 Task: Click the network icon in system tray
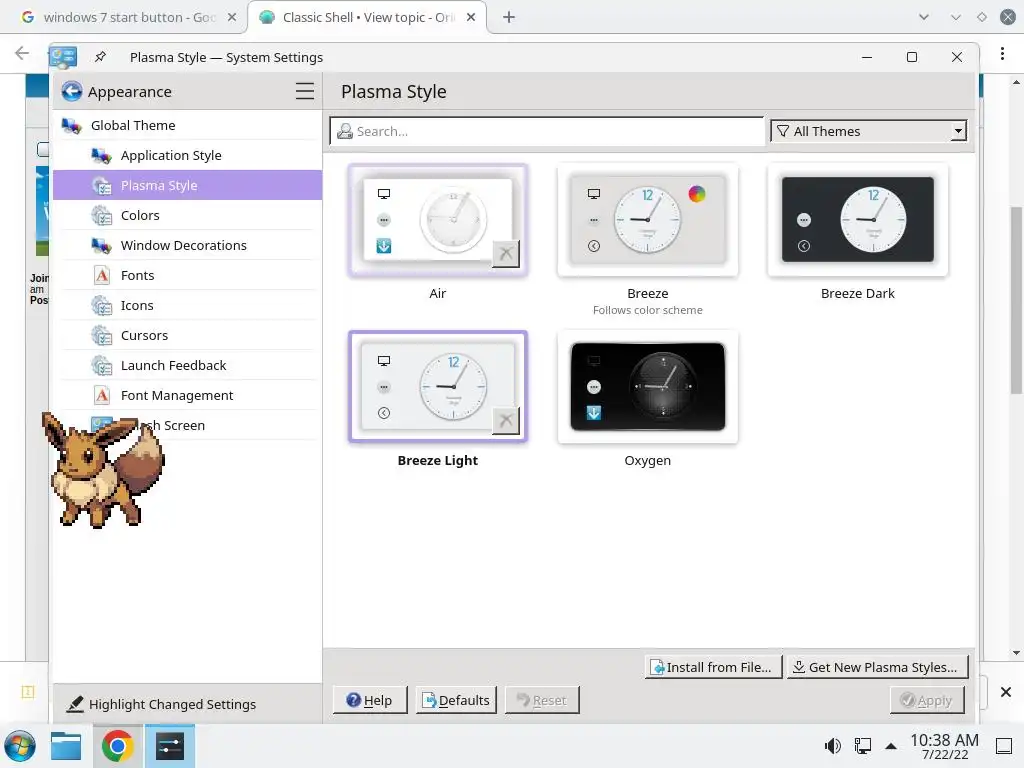[x=863, y=746]
